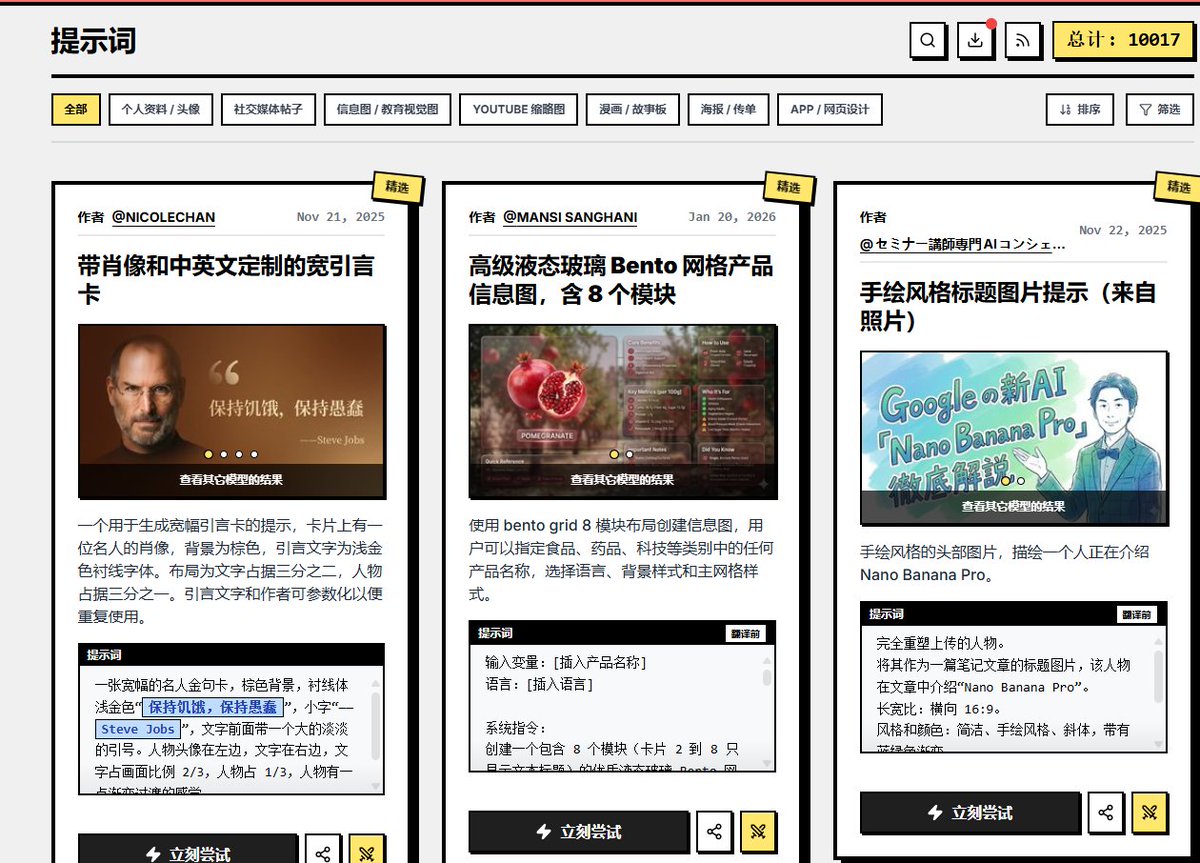This screenshot has height=863, width=1200.
Task: Click the date Nov 22, 2025
Action: pos(1123,230)
